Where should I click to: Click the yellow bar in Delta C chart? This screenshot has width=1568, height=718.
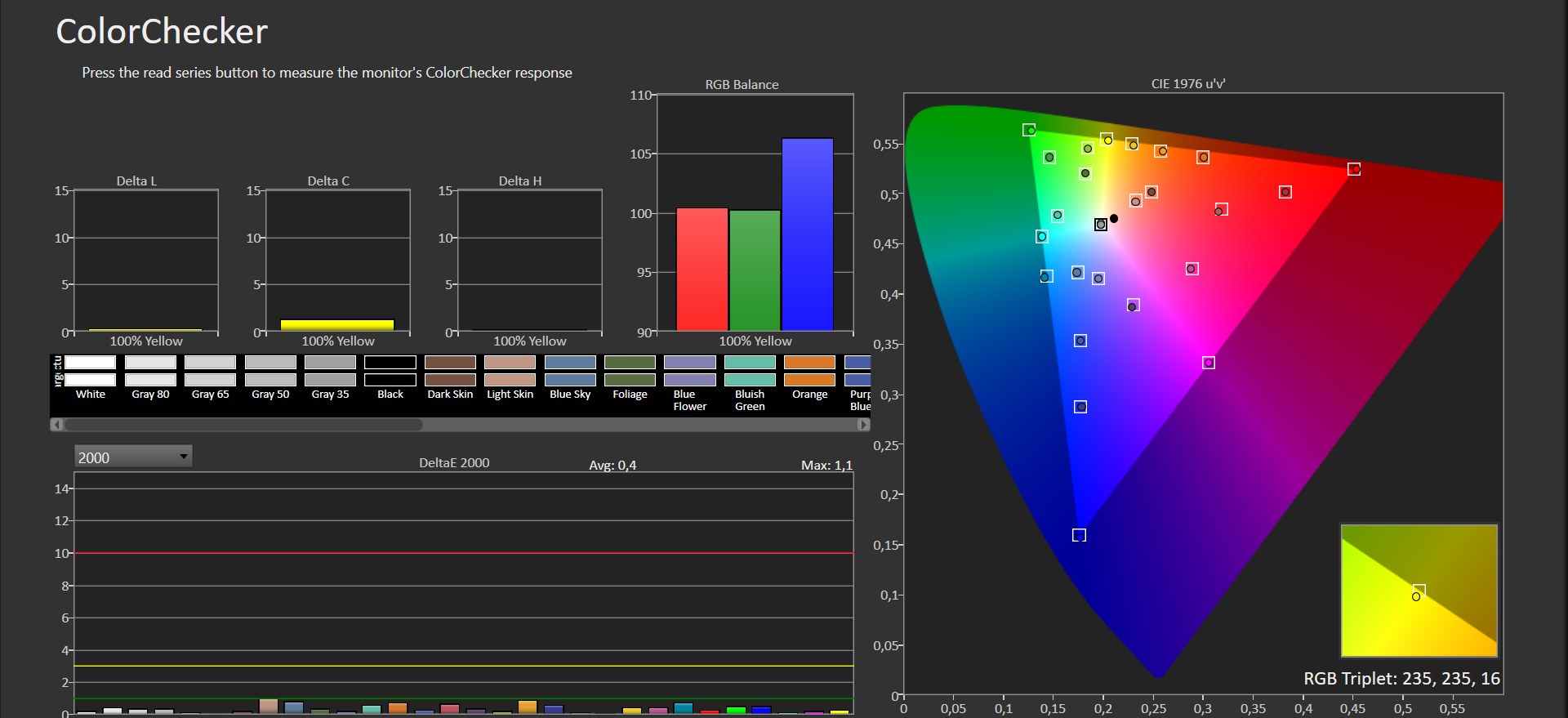(x=337, y=324)
